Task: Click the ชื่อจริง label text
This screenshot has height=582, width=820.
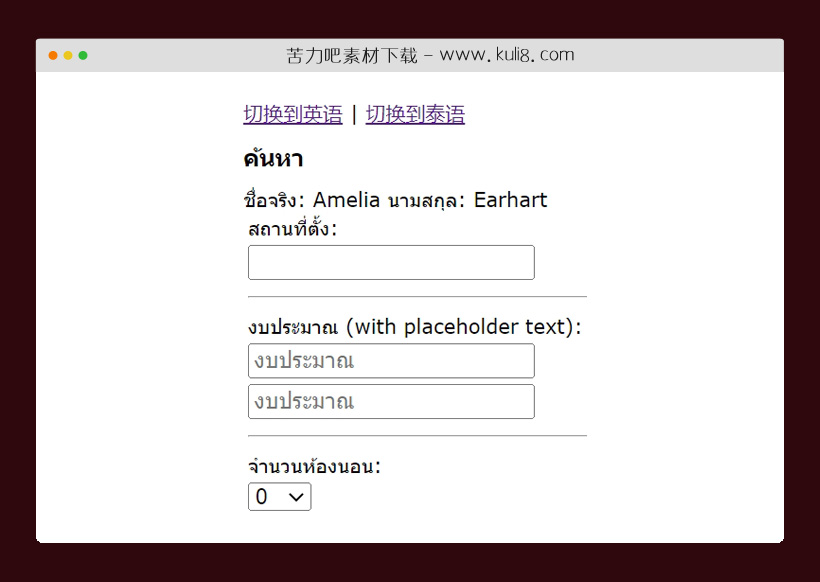Action: [273, 200]
